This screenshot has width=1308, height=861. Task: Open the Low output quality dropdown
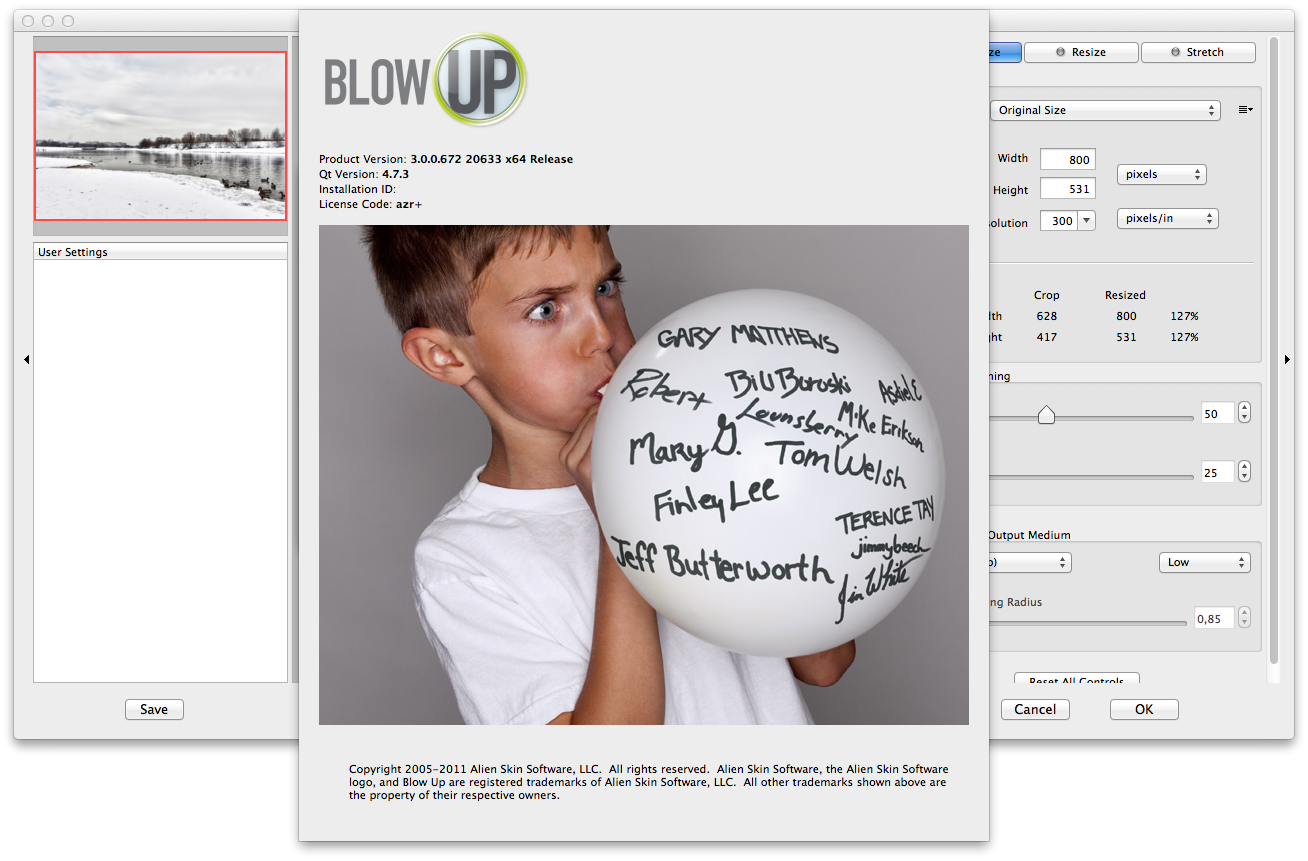point(1204,562)
